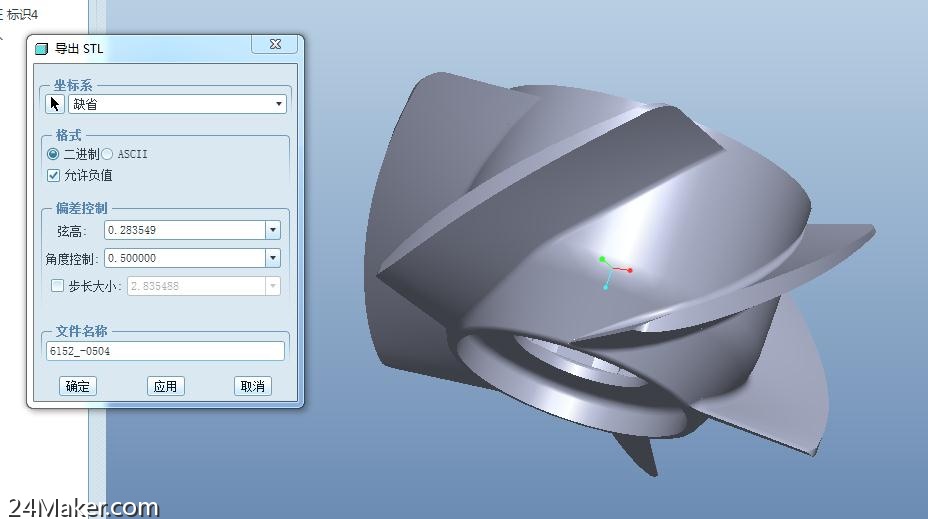928x519 pixels.
Task: Enable the 步长大小 checkbox
Action: pyautogui.click(x=57, y=286)
